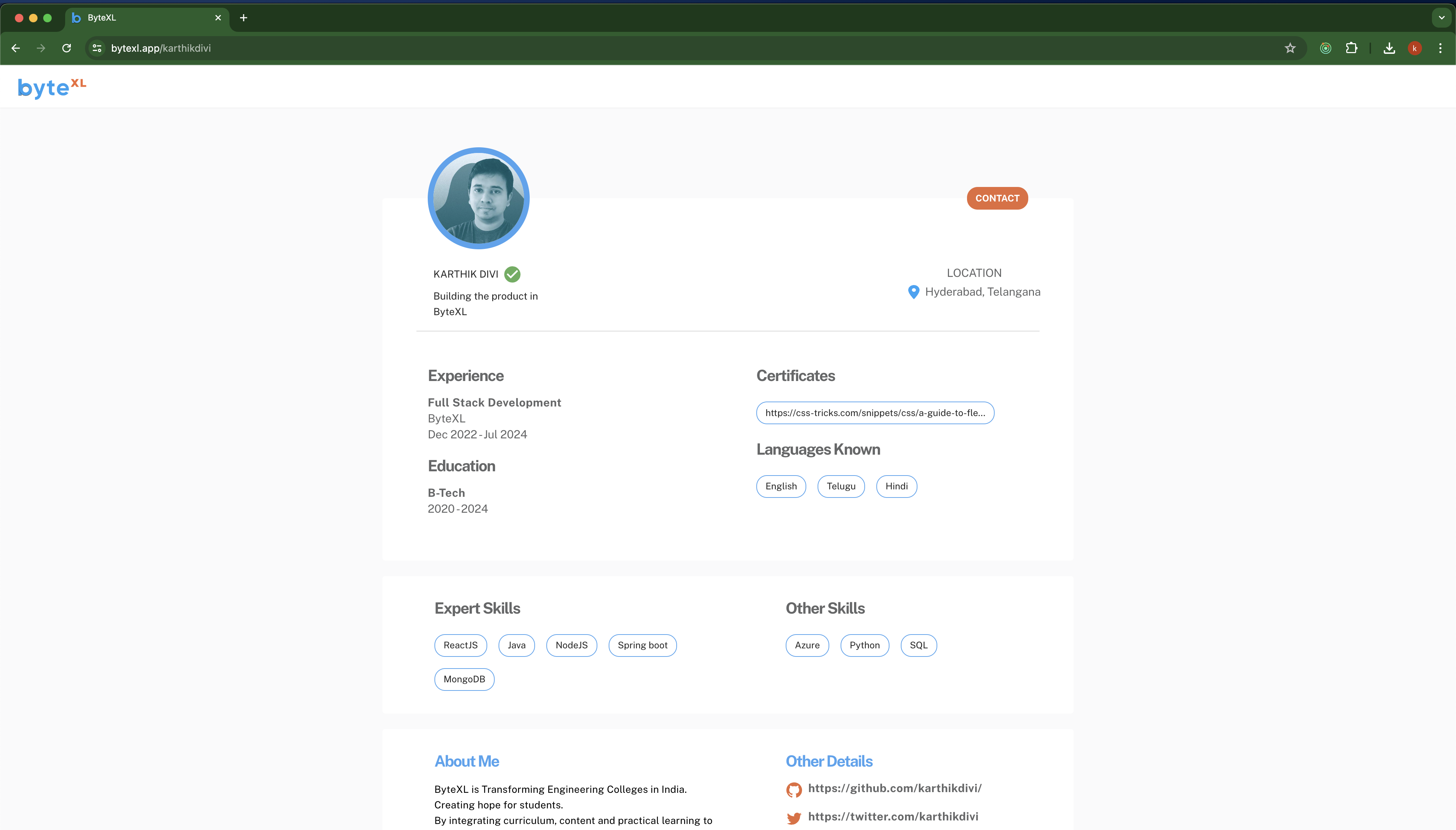The image size is (1456, 830).
Task: Open the css-tricks certificate link
Action: (875, 413)
